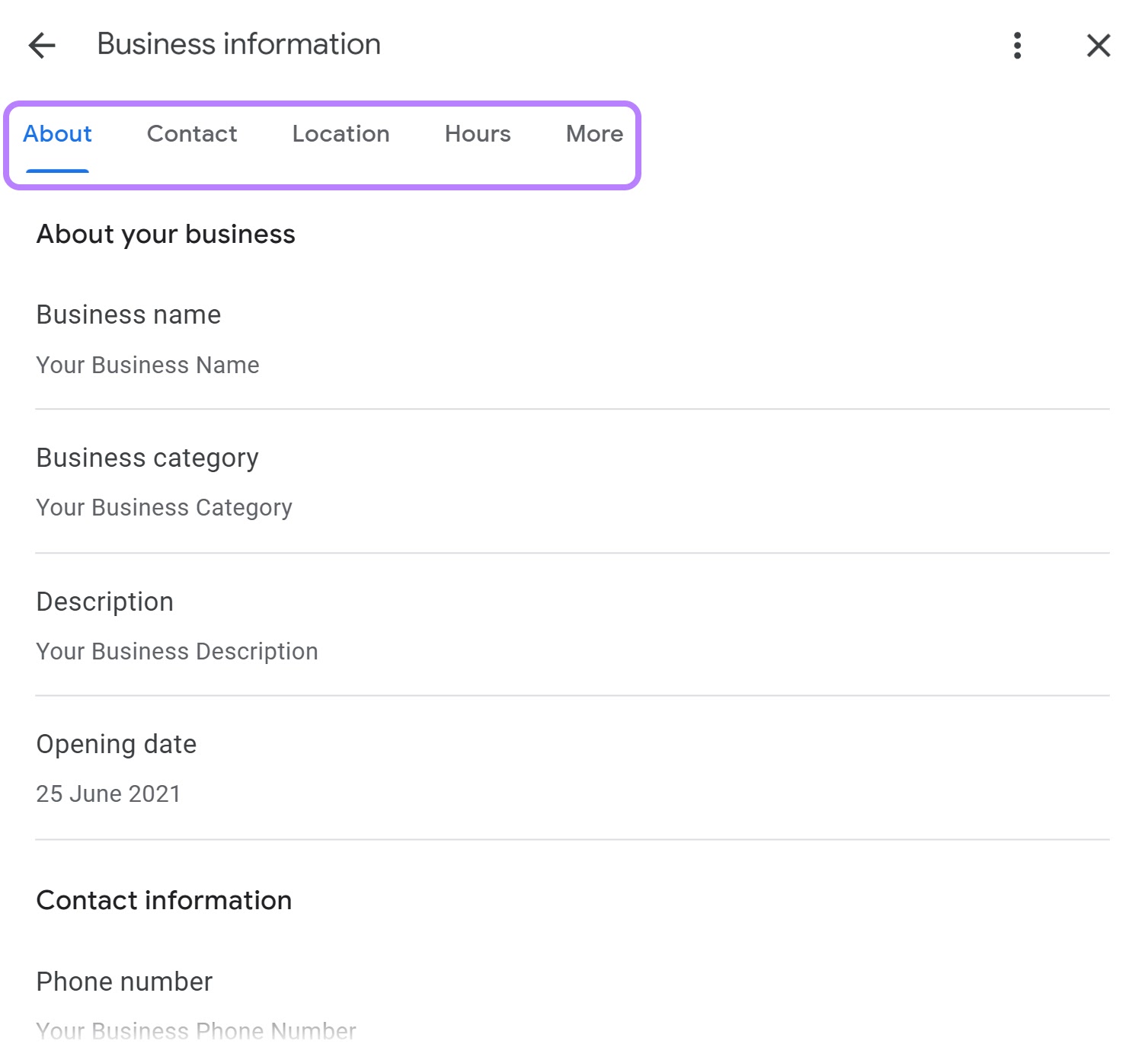
Task: Click the Business information title
Action: coord(237,44)
